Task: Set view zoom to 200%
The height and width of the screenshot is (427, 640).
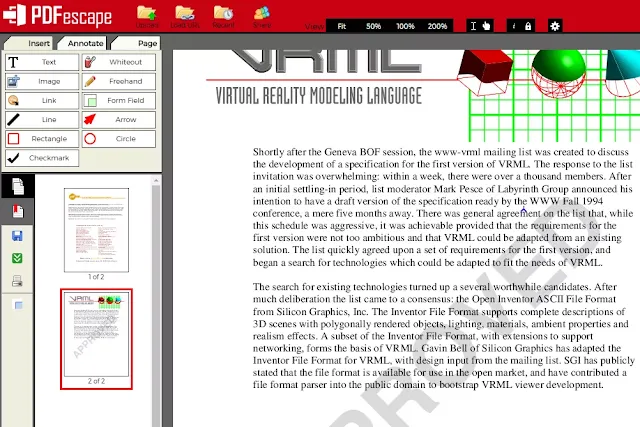Action: (x=437, y=26)
